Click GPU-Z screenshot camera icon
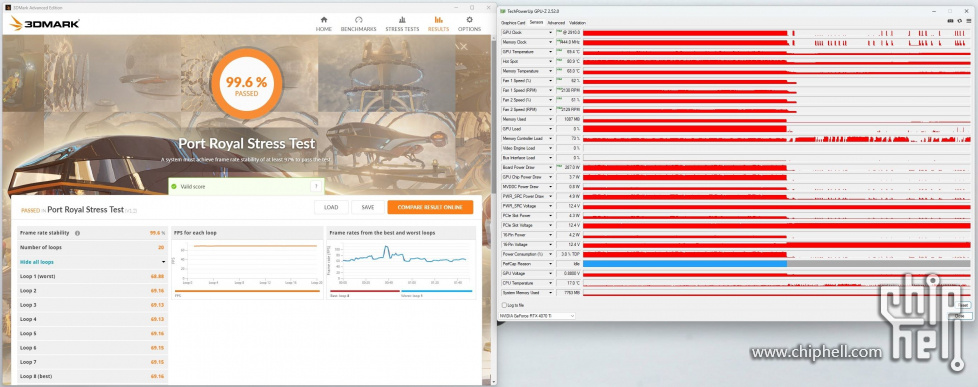 click(950, 22)
